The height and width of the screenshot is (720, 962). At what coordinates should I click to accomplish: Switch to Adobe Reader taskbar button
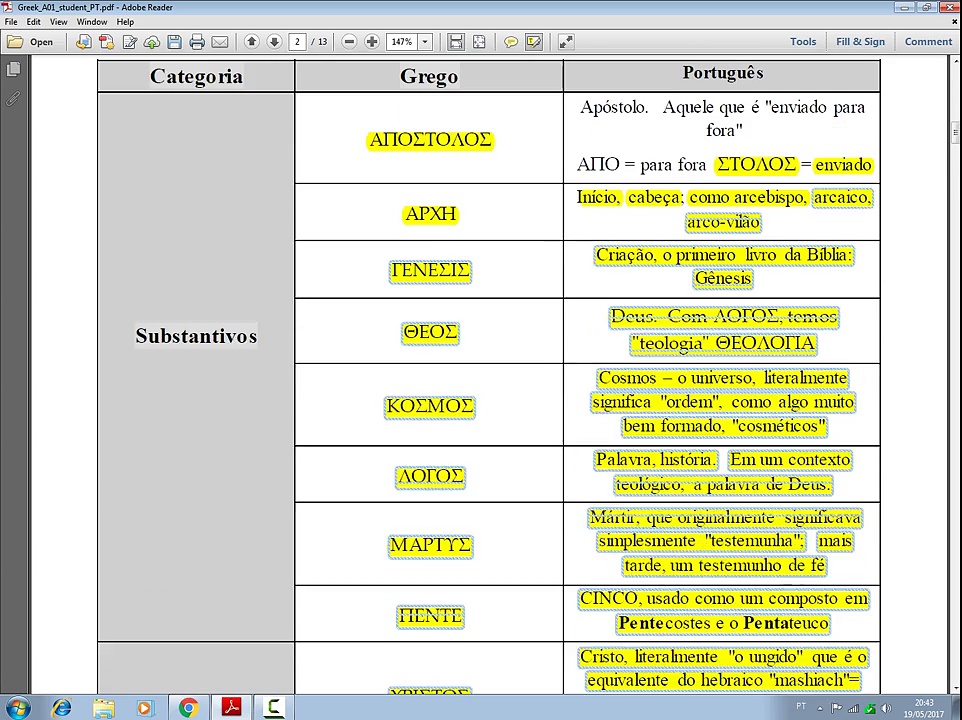point(231,707)
